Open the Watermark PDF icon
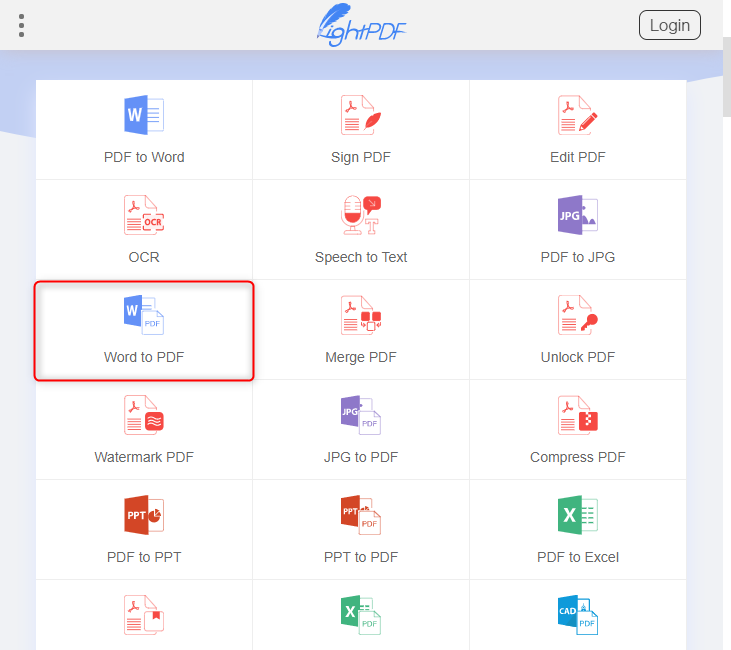The image size is (731, 650). pos(143,415)
